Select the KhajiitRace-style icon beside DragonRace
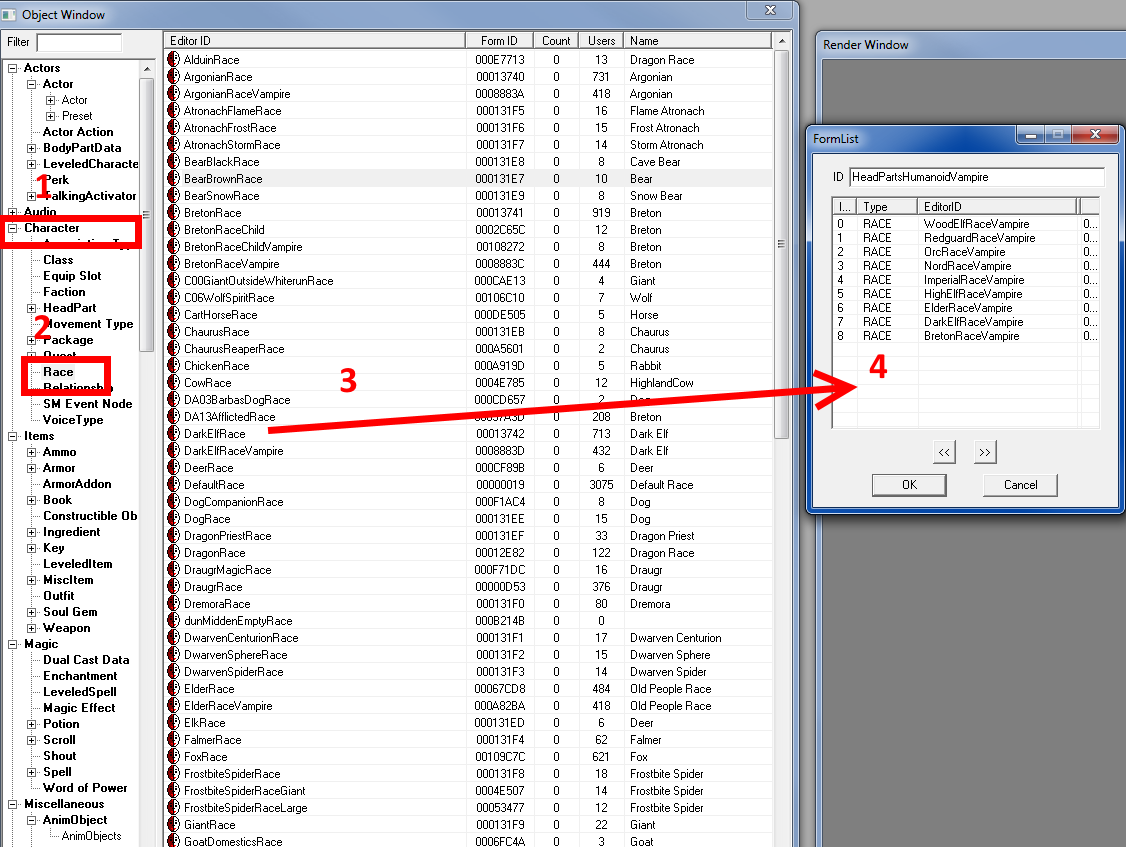 [173, 553]
